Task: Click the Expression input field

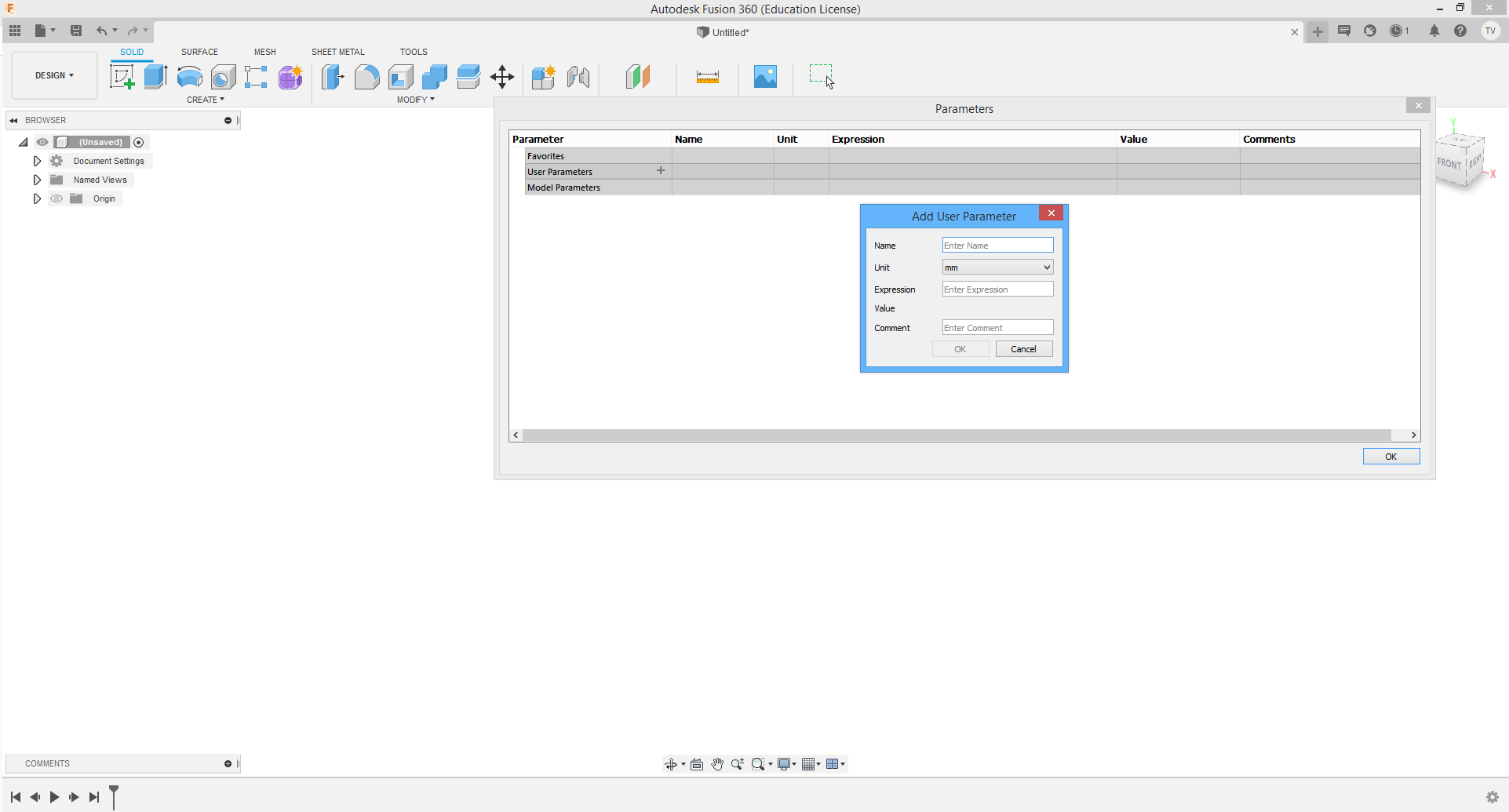Action: (x=997, y=289)
